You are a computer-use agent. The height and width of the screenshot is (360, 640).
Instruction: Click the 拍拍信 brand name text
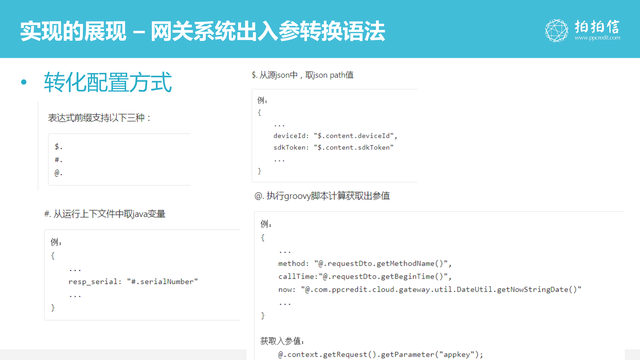tap(597, 26)
